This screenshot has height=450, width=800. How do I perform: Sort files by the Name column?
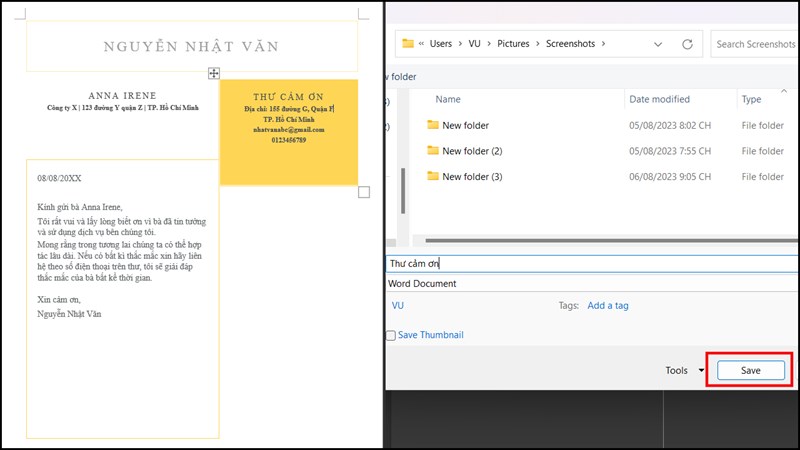[448, 99]
